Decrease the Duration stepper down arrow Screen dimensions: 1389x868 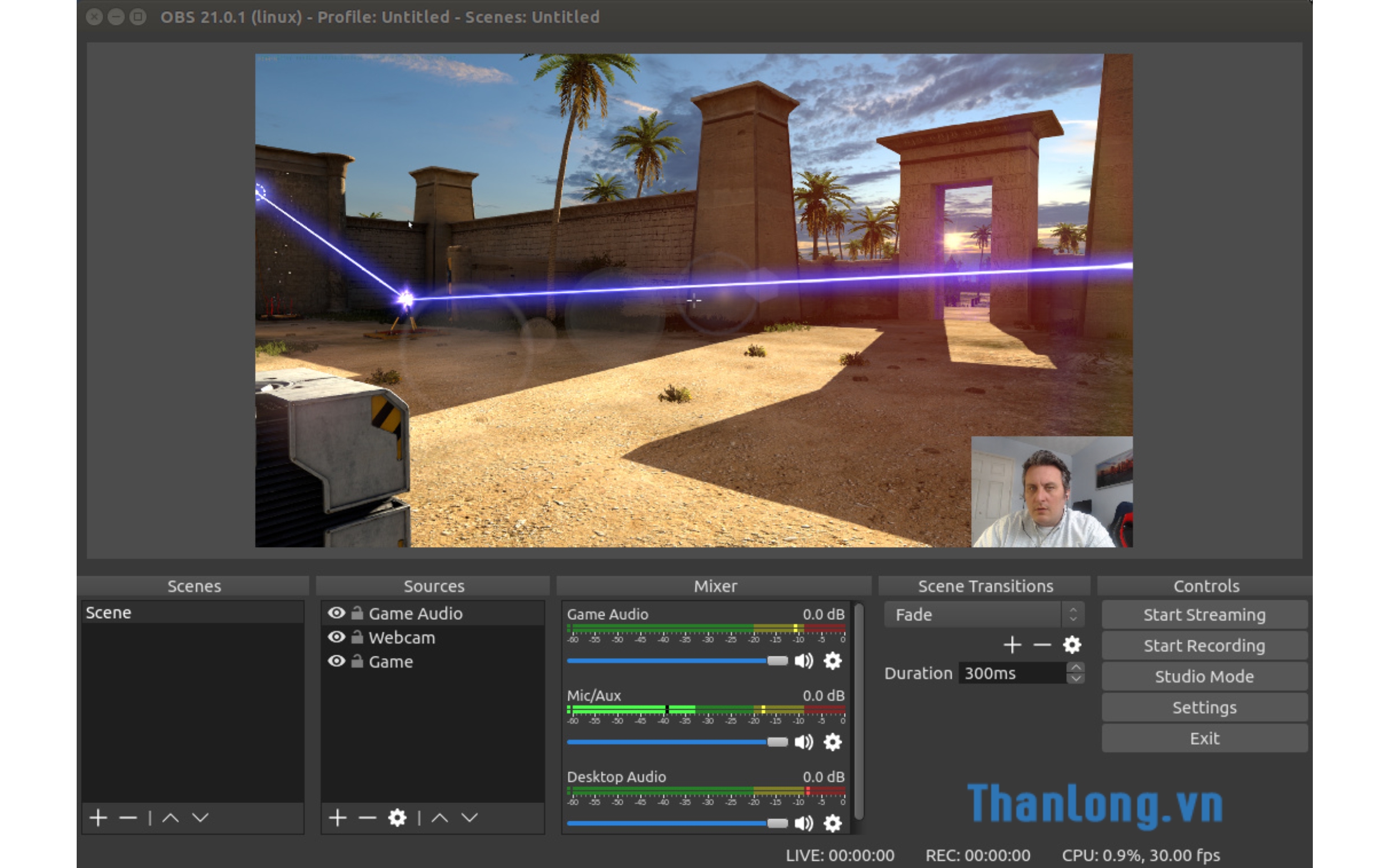(x=1076, y=679)
